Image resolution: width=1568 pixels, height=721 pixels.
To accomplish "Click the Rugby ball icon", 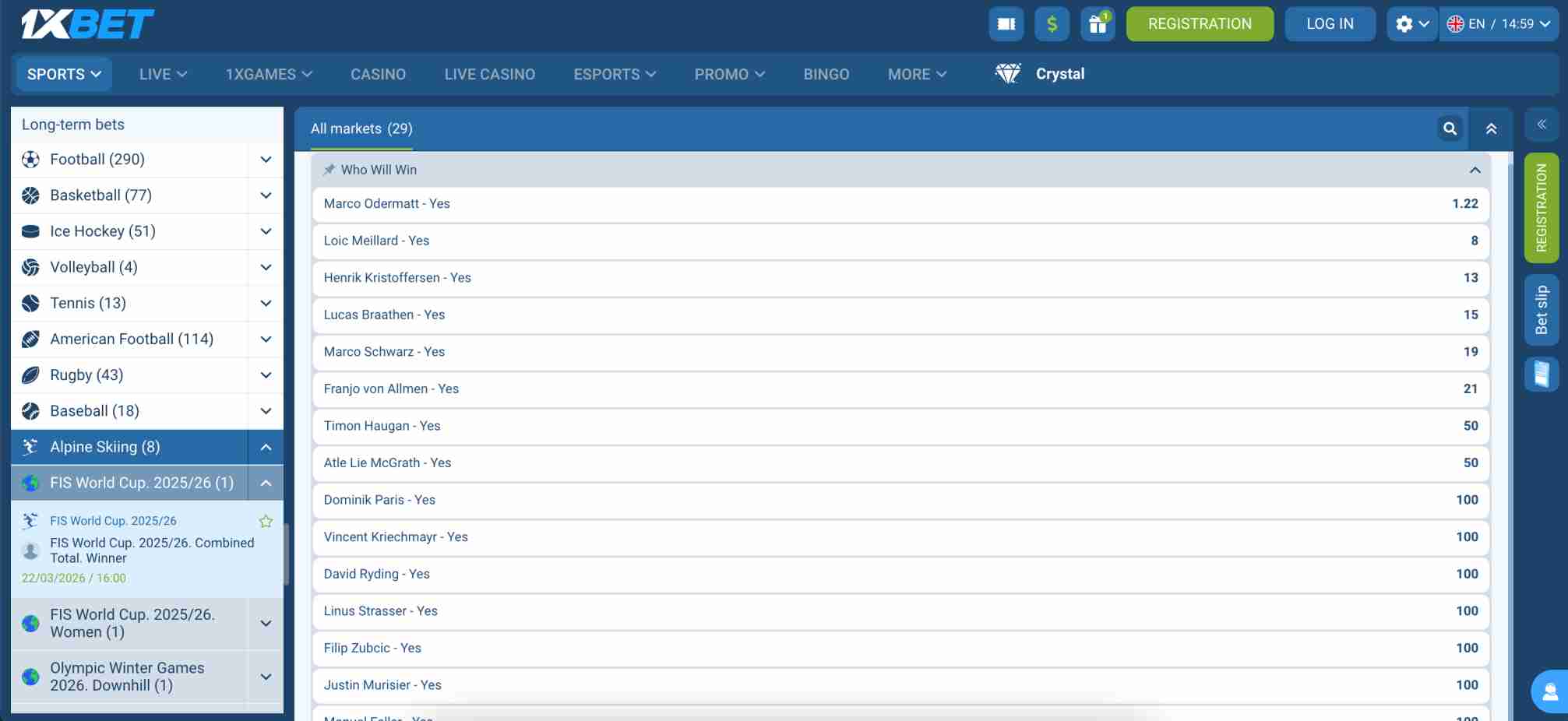I will (30, 375).
